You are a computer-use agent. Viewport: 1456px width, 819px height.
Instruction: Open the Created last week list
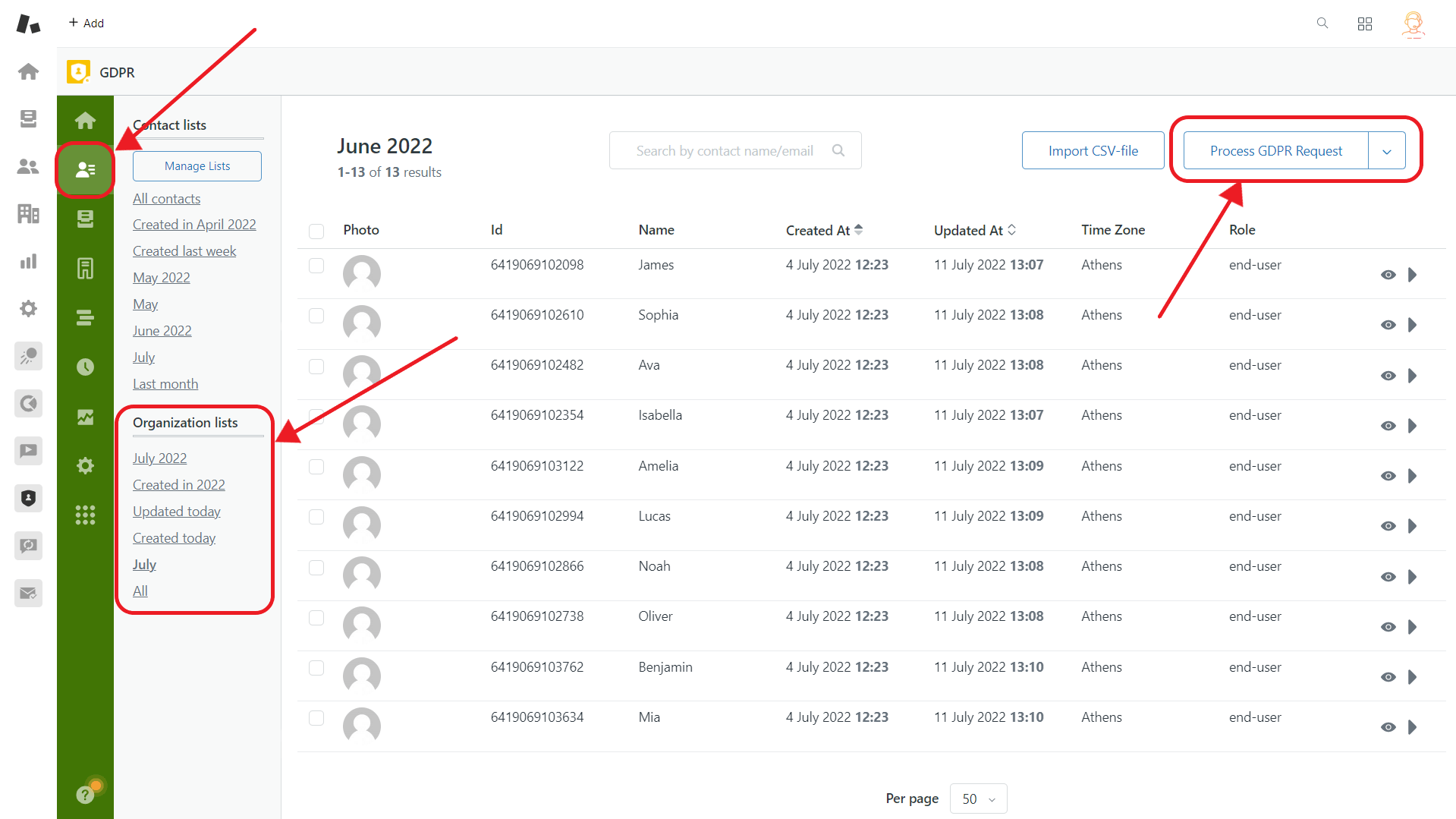pos(184,251)
